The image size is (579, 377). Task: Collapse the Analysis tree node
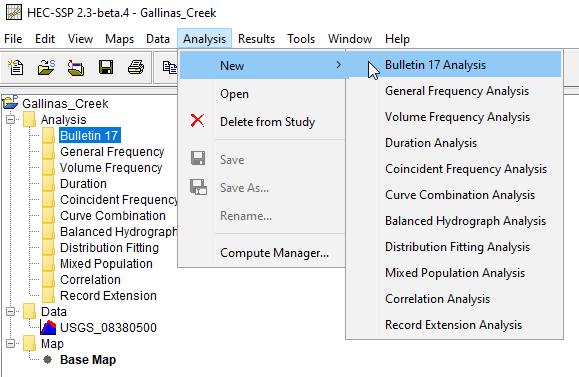(x=10, y=120)
